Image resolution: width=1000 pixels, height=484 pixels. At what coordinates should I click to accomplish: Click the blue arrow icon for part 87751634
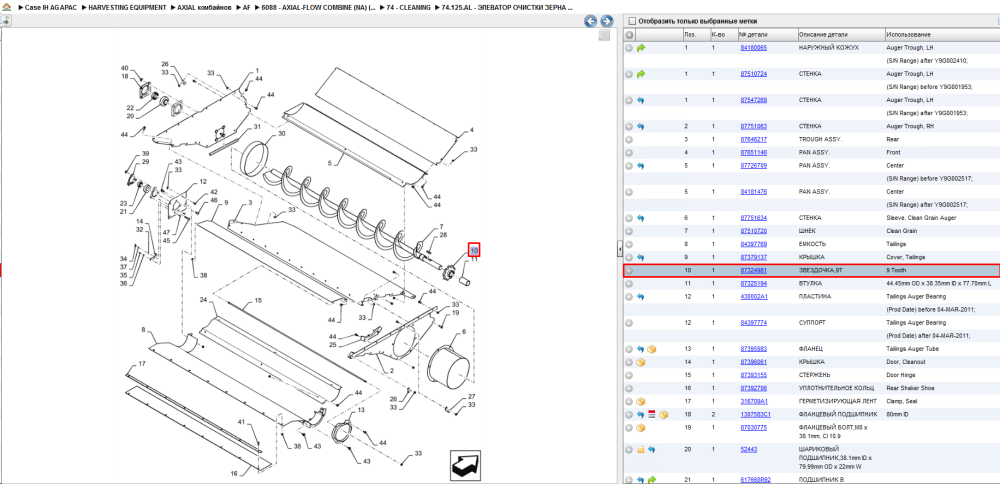pos(641,218)
